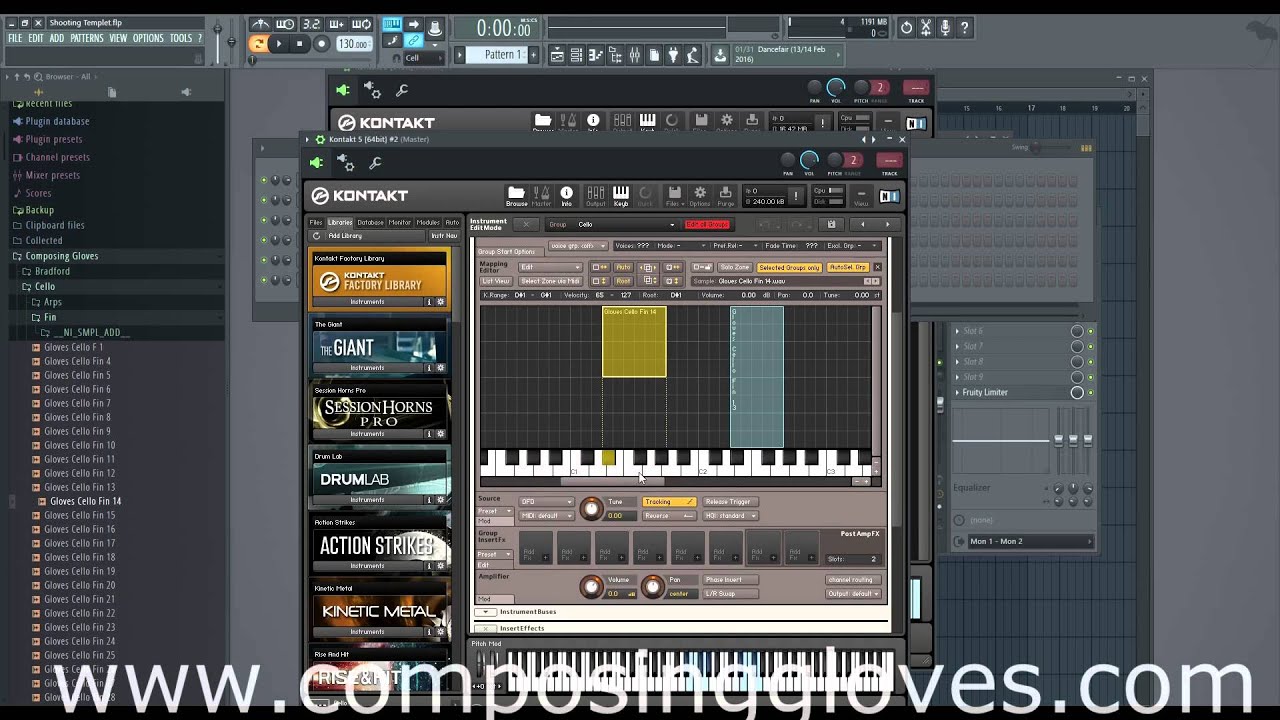Open the FL Studio mixer icon
Viewport: 1280px width, 720px height.
pyautogui.click(x=634, y=55)
